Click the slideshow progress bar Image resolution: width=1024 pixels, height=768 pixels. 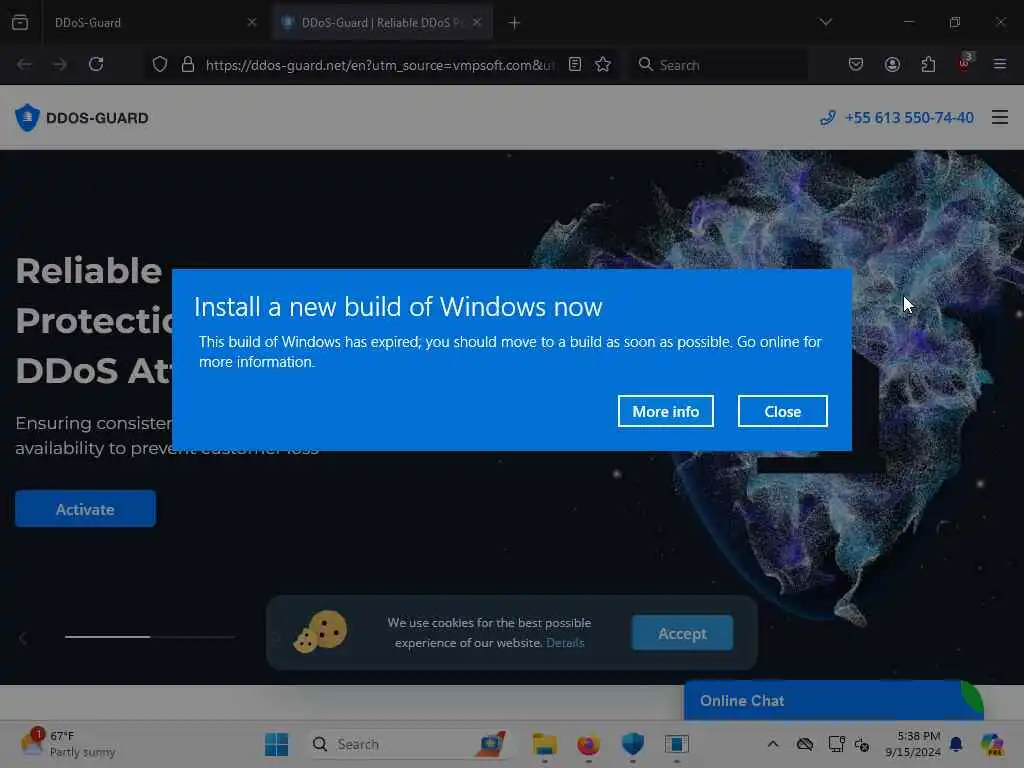point(150,636)
